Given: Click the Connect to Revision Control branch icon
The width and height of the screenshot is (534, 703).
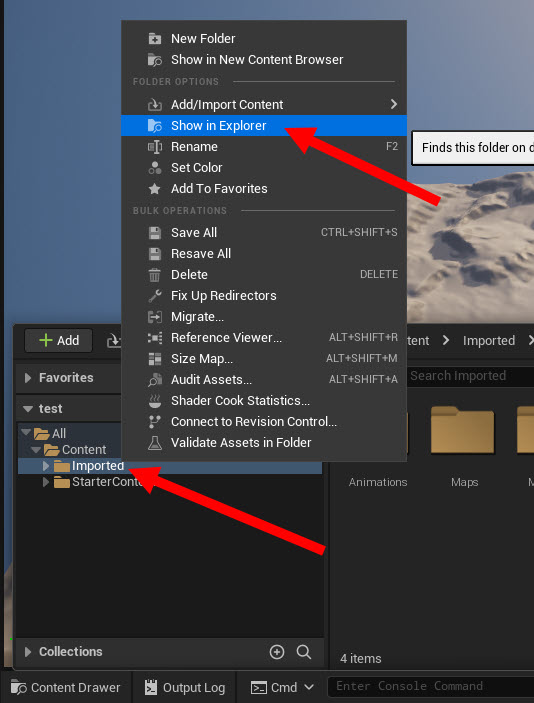Looking at the screenshot, I should point(155,422).
